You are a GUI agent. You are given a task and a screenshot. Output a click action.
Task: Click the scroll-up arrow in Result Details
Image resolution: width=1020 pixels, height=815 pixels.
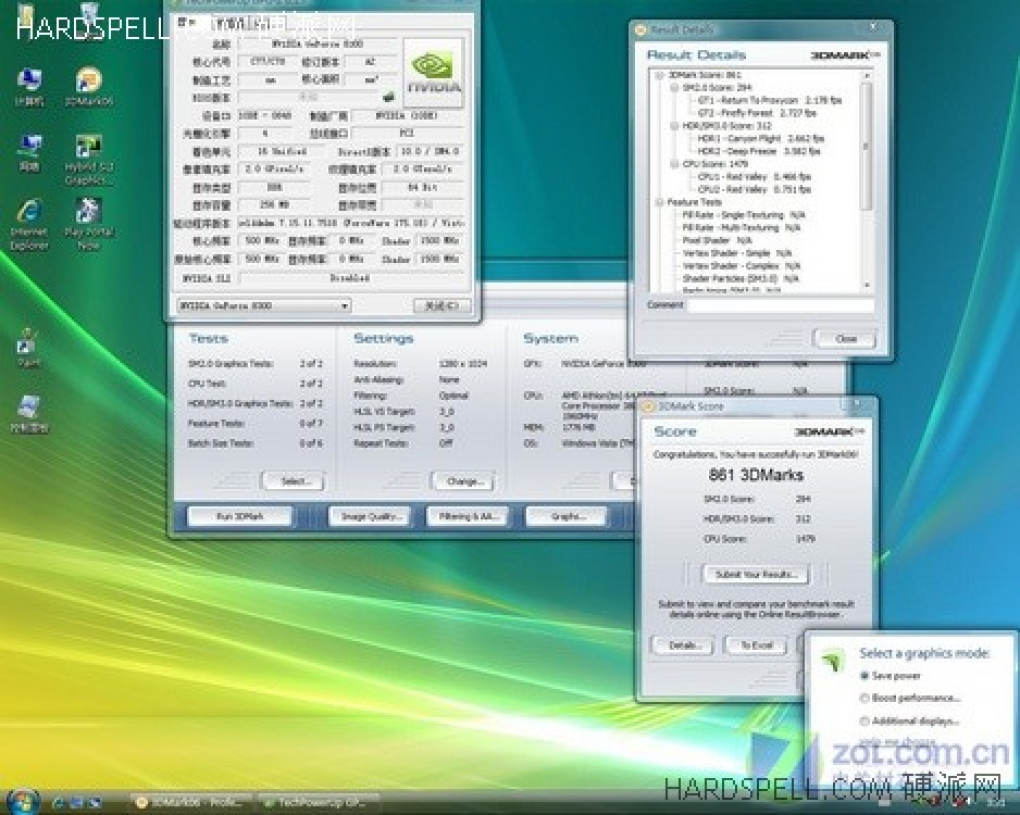(866, 75)
